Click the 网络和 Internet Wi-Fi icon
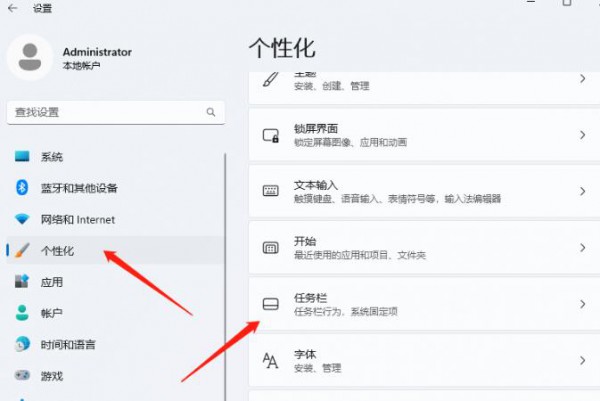This screenshot has height=401, width=600. point(22,220)
